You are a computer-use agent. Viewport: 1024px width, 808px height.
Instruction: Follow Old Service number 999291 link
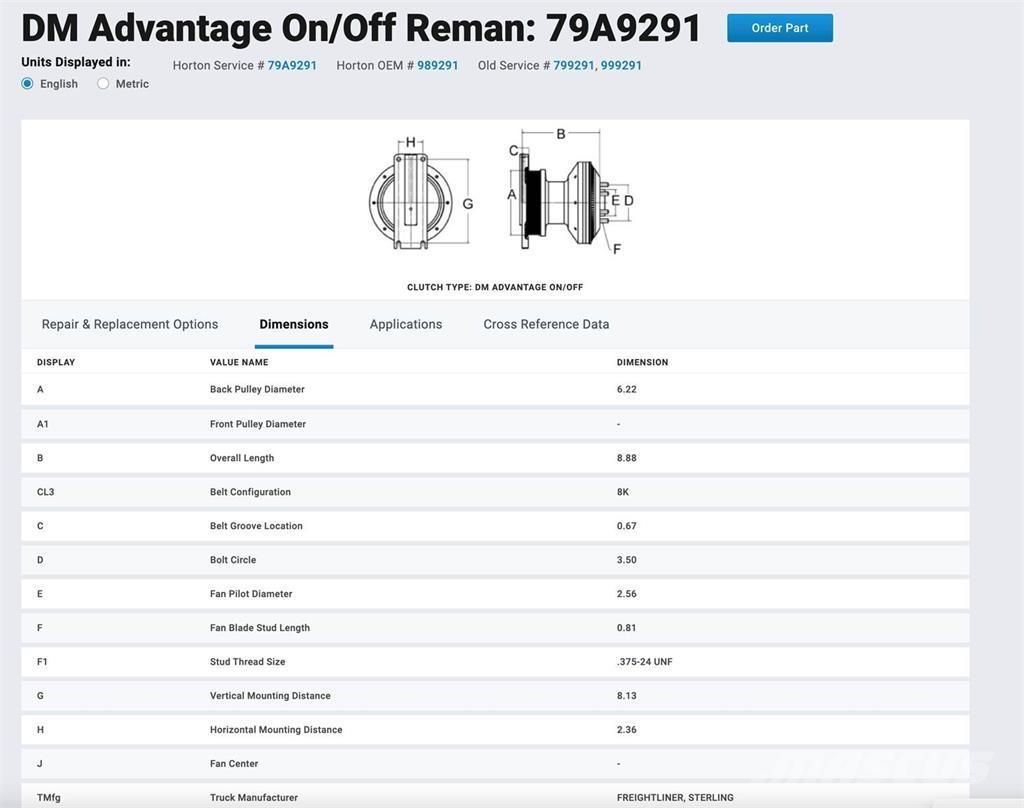[x=622, y=65]
